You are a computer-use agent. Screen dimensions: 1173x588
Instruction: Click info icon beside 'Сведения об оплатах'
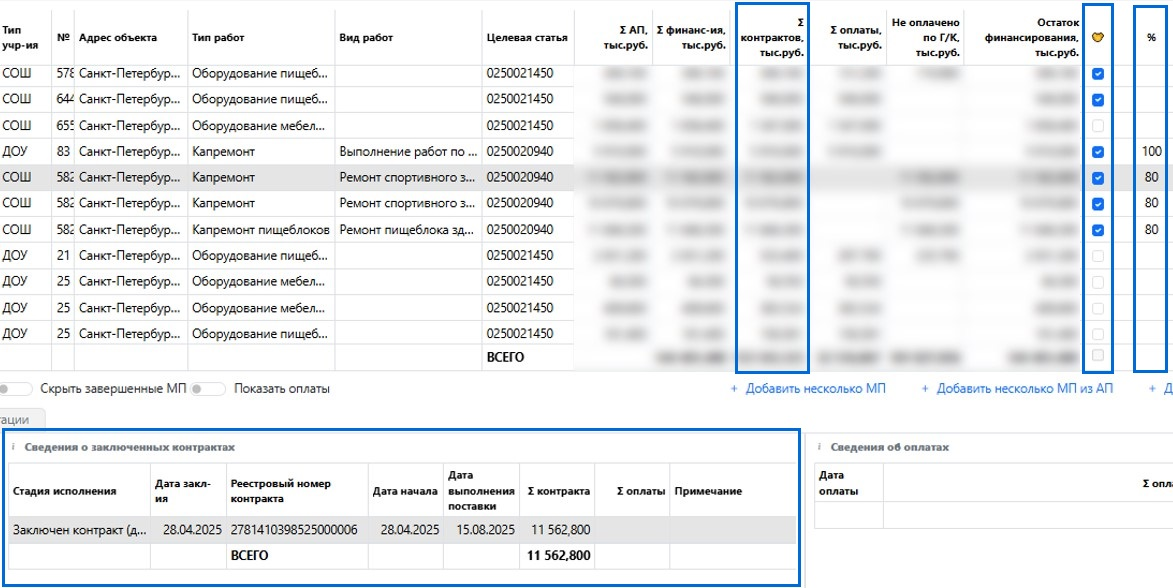(x=820, y=447)
